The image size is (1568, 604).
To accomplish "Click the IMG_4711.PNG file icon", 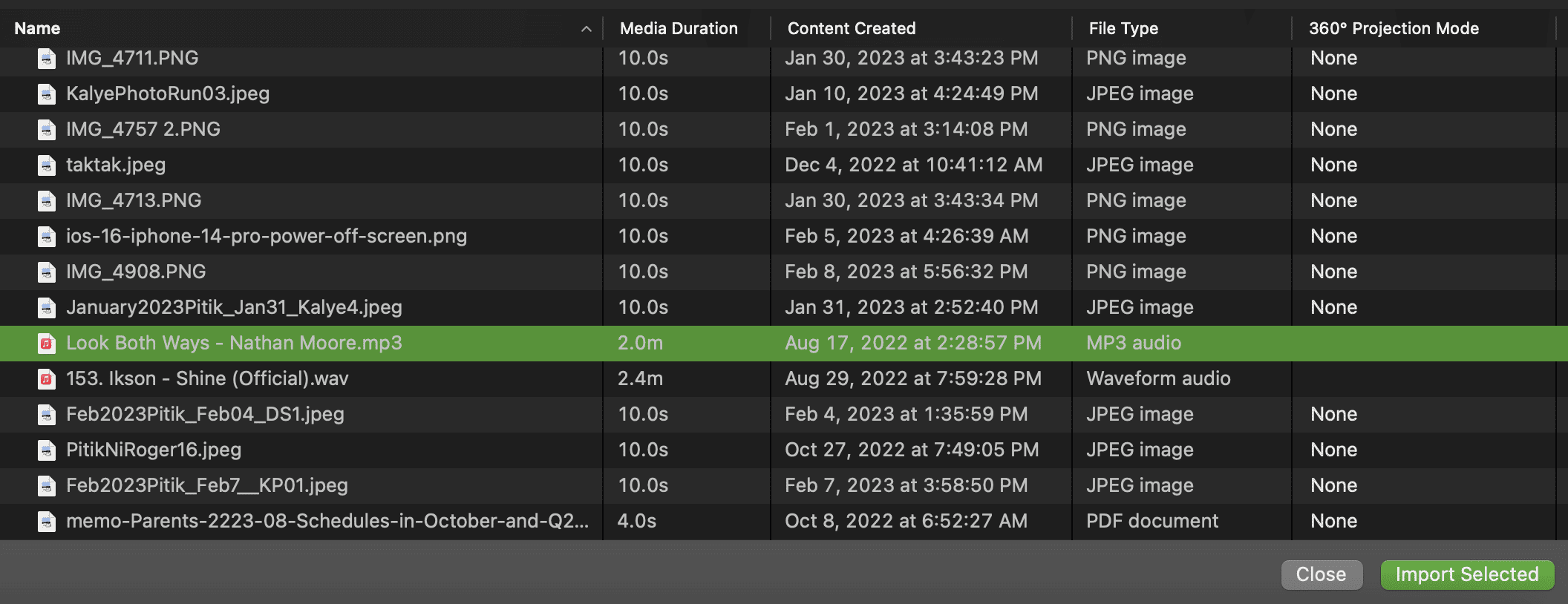I will (47, 59).
